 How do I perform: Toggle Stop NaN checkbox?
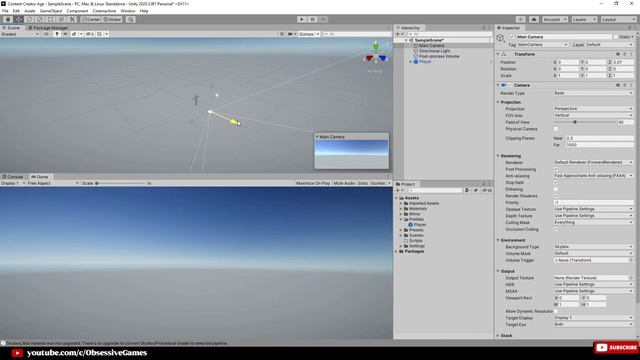pos(556,182)
